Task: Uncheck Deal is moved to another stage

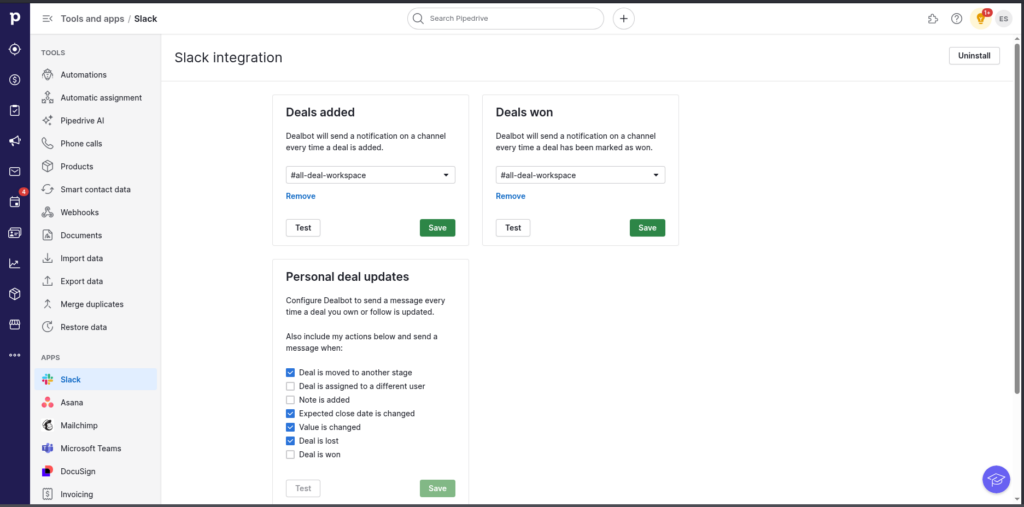Action: [291, 372]
